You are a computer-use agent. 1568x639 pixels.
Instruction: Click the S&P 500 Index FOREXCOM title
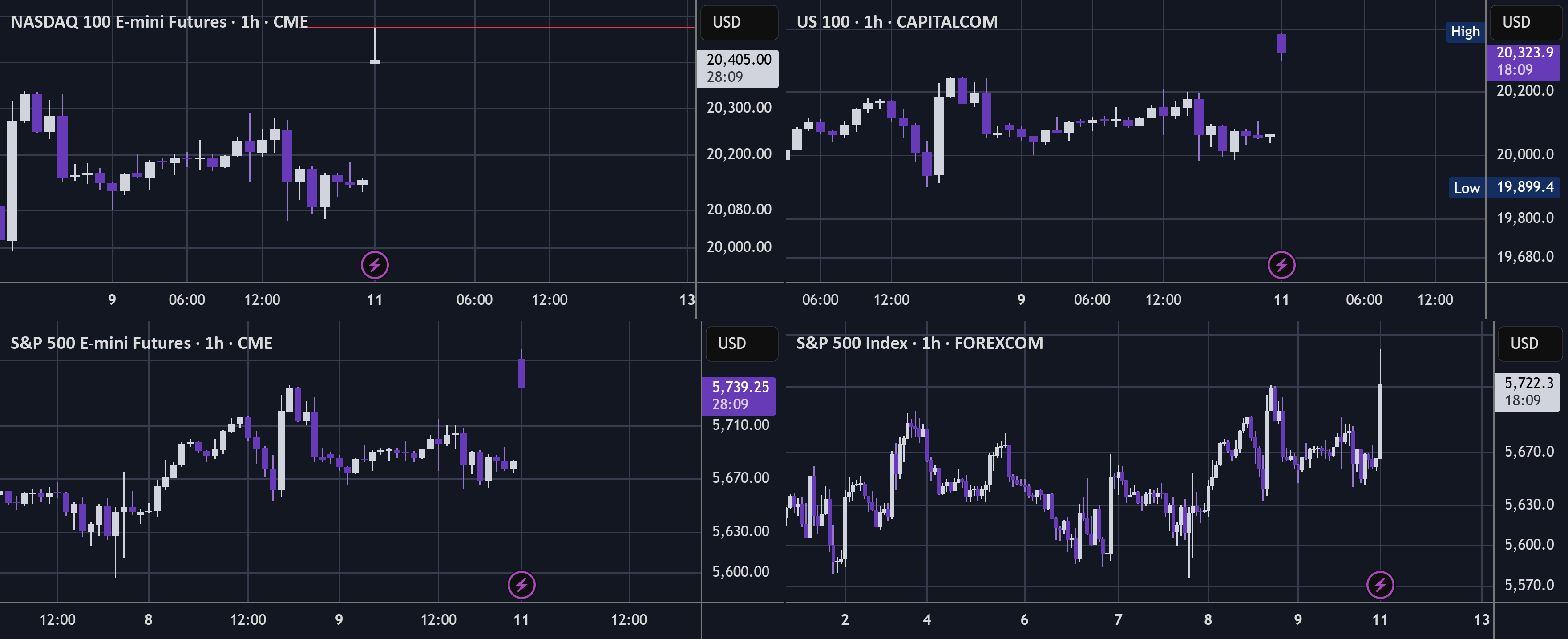point(919,343)
